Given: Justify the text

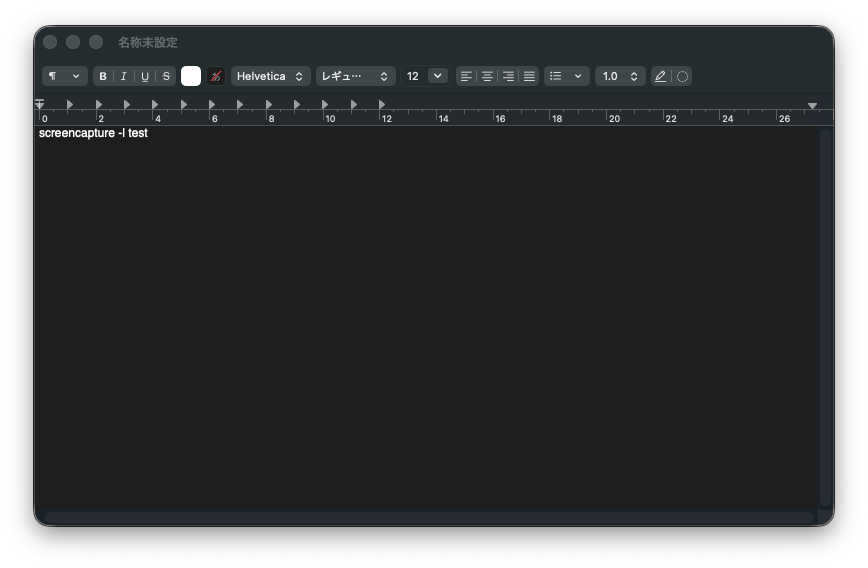Looking at the screenshot, I should (529, 76).
